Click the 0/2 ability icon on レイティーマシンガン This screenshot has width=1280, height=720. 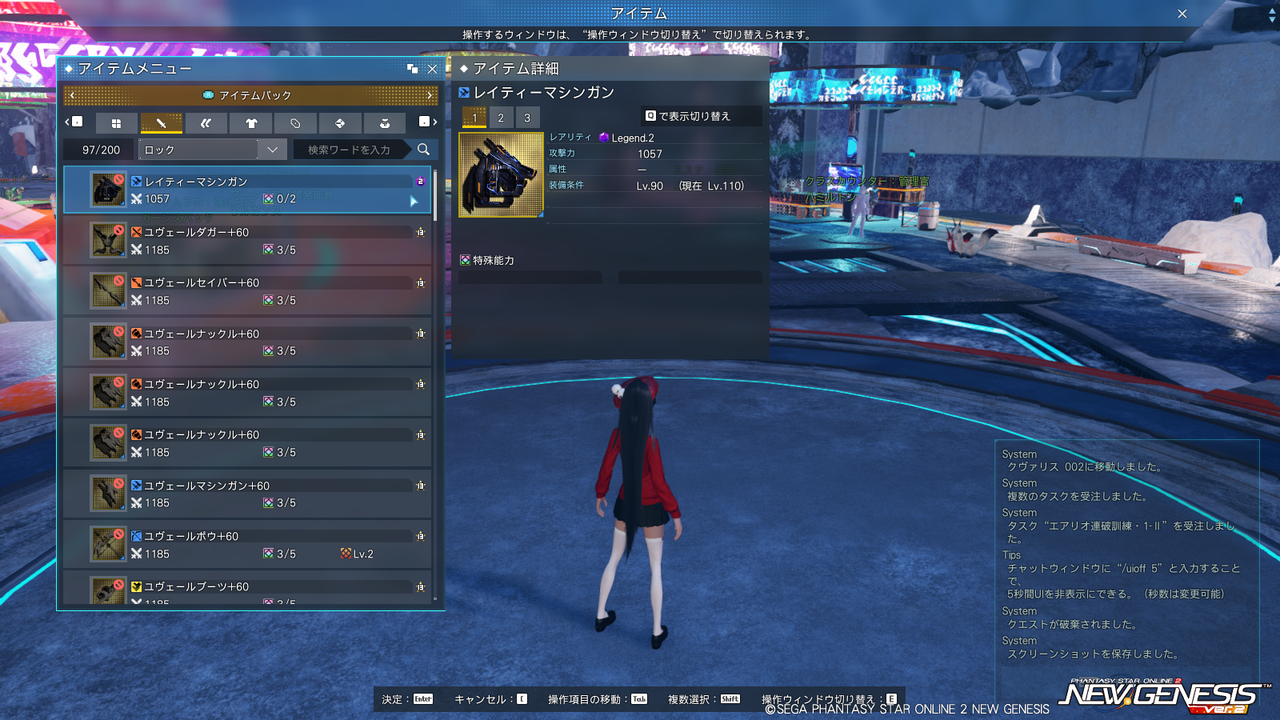pyautogui.click(x=268, y=199)
